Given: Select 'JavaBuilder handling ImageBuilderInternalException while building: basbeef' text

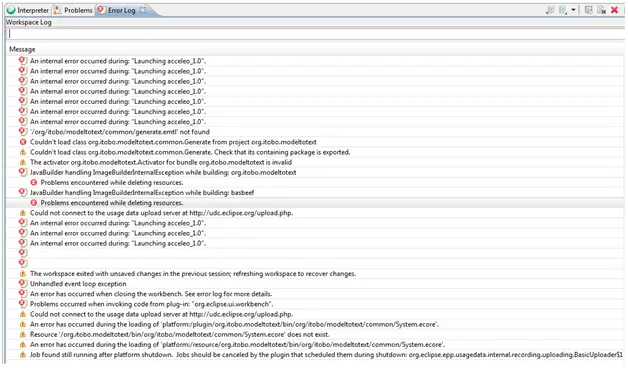Looking at the screenshot, I should (142, 193).
